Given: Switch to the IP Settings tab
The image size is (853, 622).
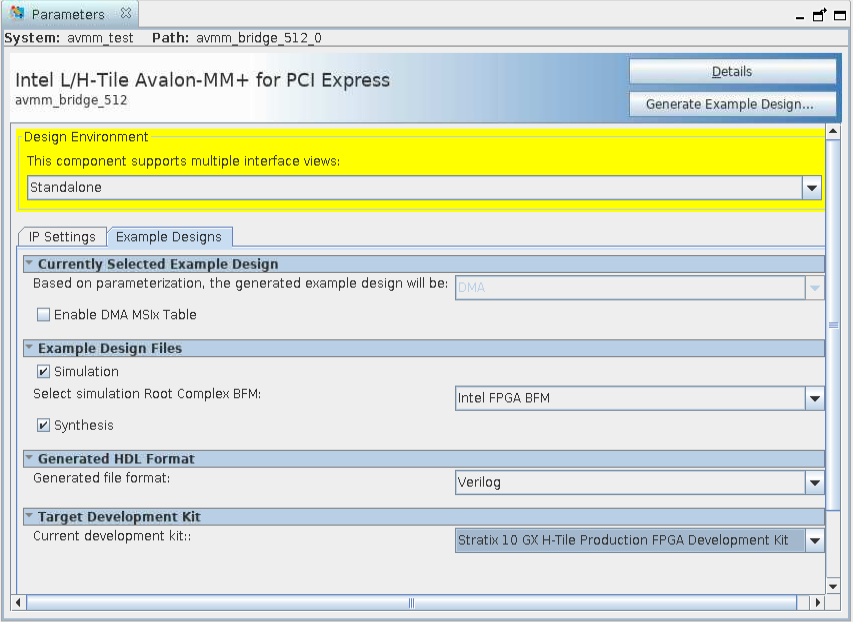Looking at the screenshot, I should coord(62,237).
